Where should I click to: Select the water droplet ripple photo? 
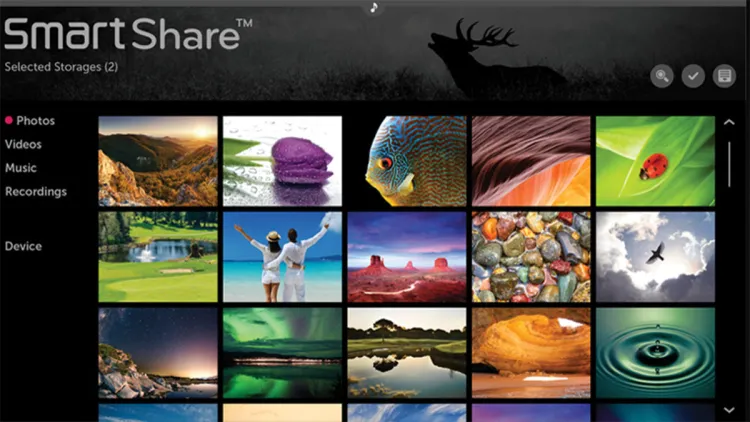655,352
